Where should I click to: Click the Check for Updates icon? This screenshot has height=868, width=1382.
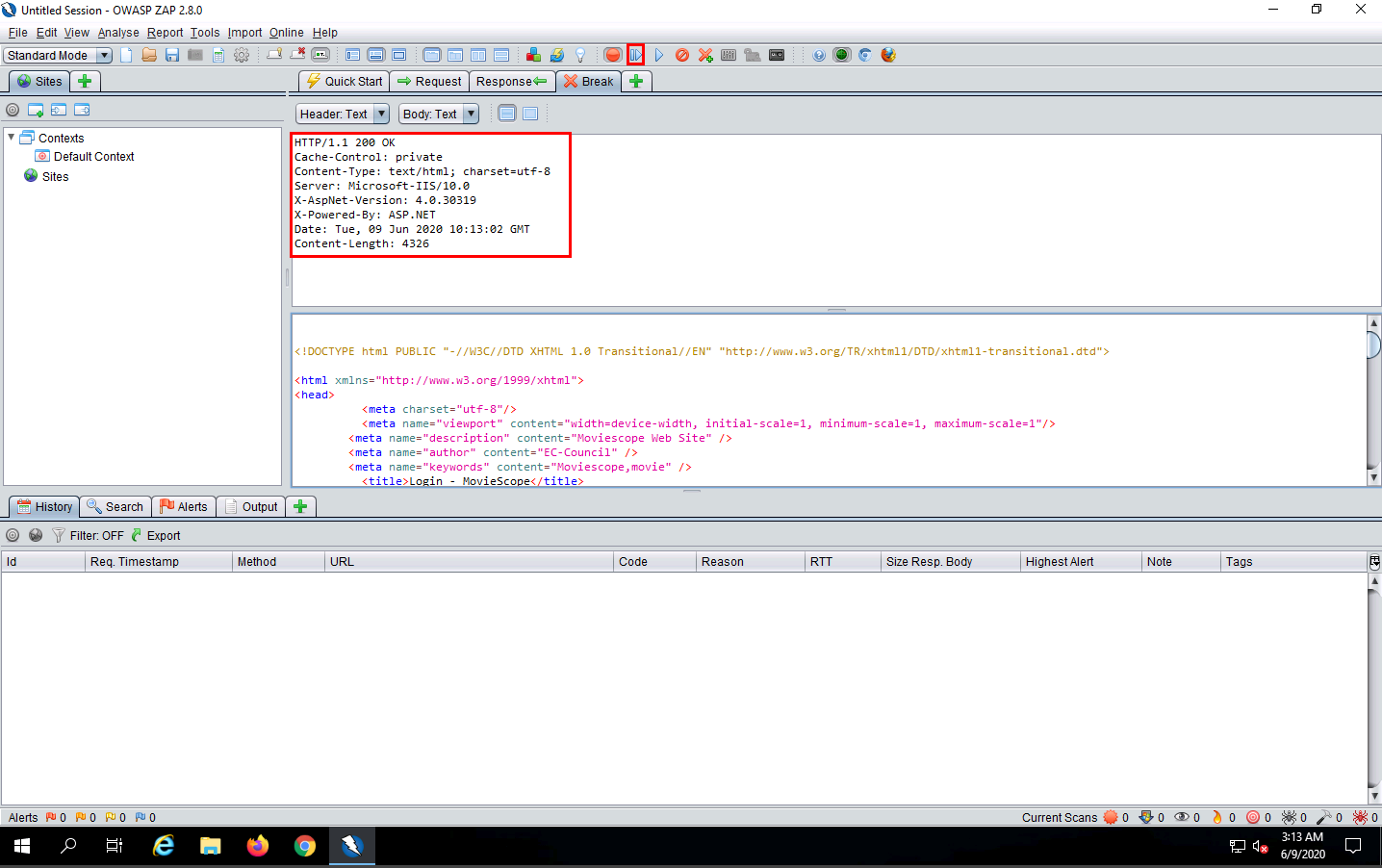coord(556,55)
